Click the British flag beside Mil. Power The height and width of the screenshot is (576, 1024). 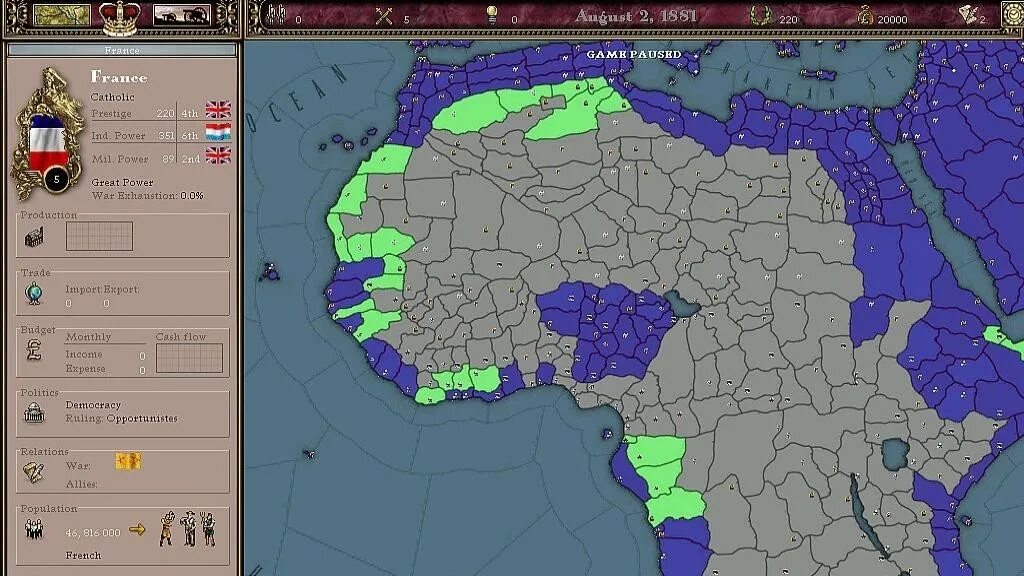[x=218, y=155]
